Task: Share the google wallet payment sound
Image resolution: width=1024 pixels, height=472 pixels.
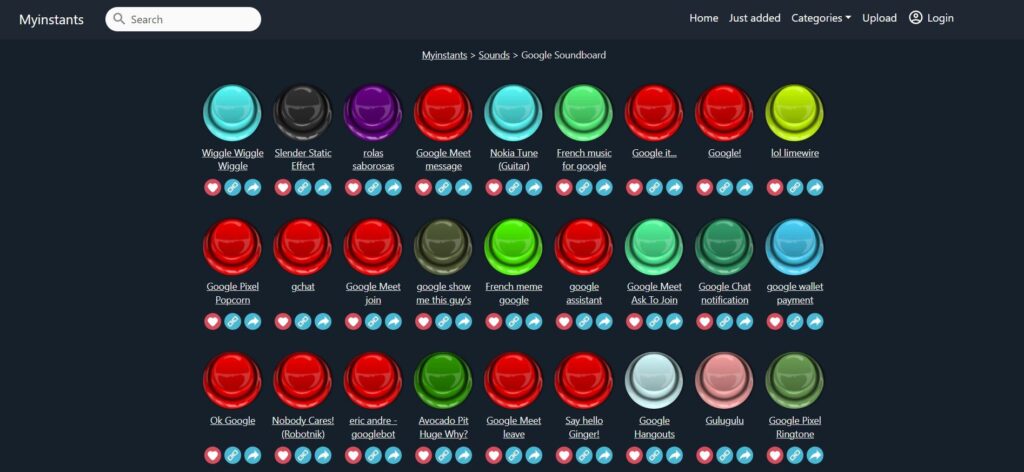Action: pyautogui.click(x=815, y=321)
